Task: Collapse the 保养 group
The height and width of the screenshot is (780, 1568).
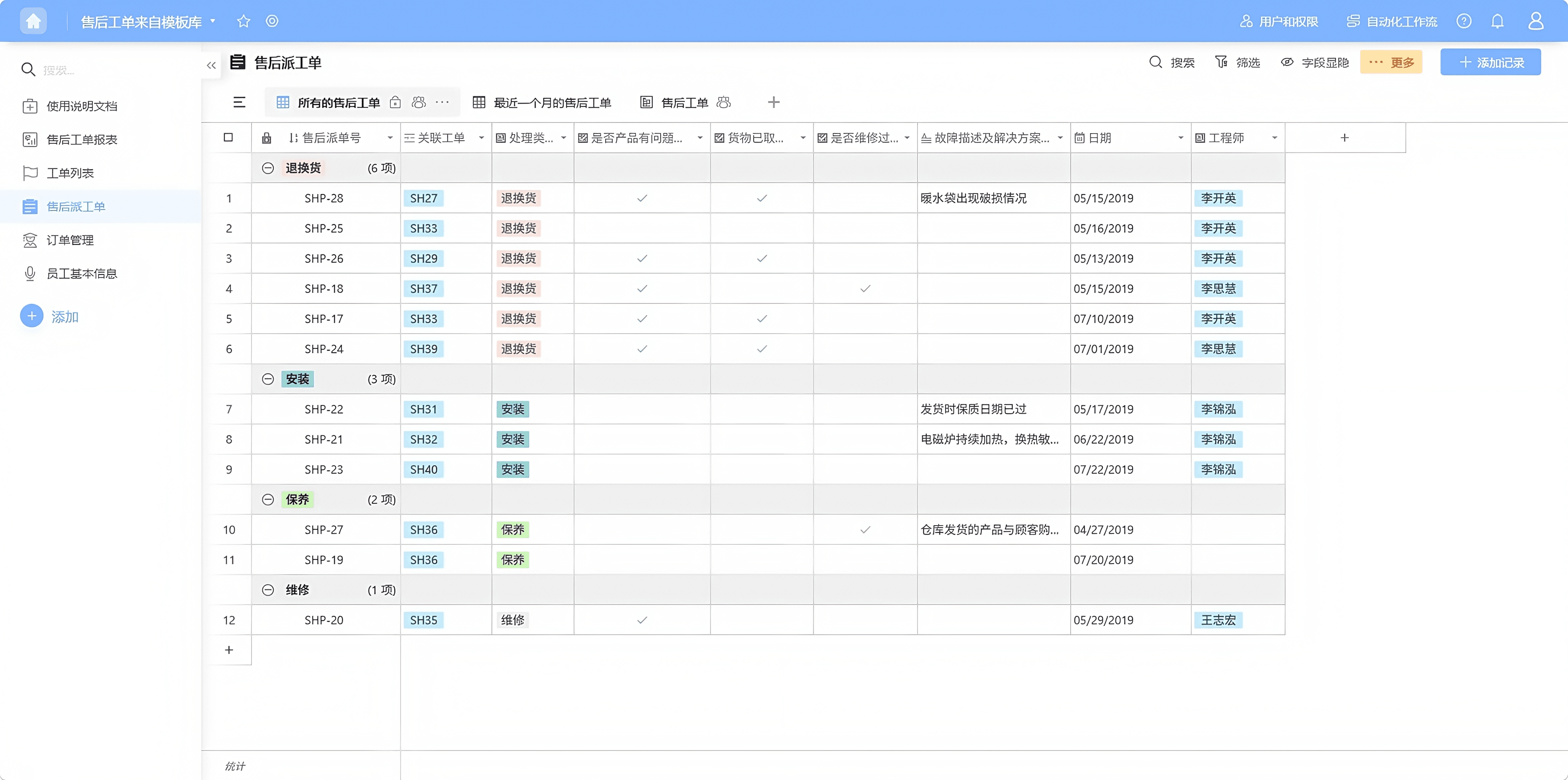Action: (268, 499)
